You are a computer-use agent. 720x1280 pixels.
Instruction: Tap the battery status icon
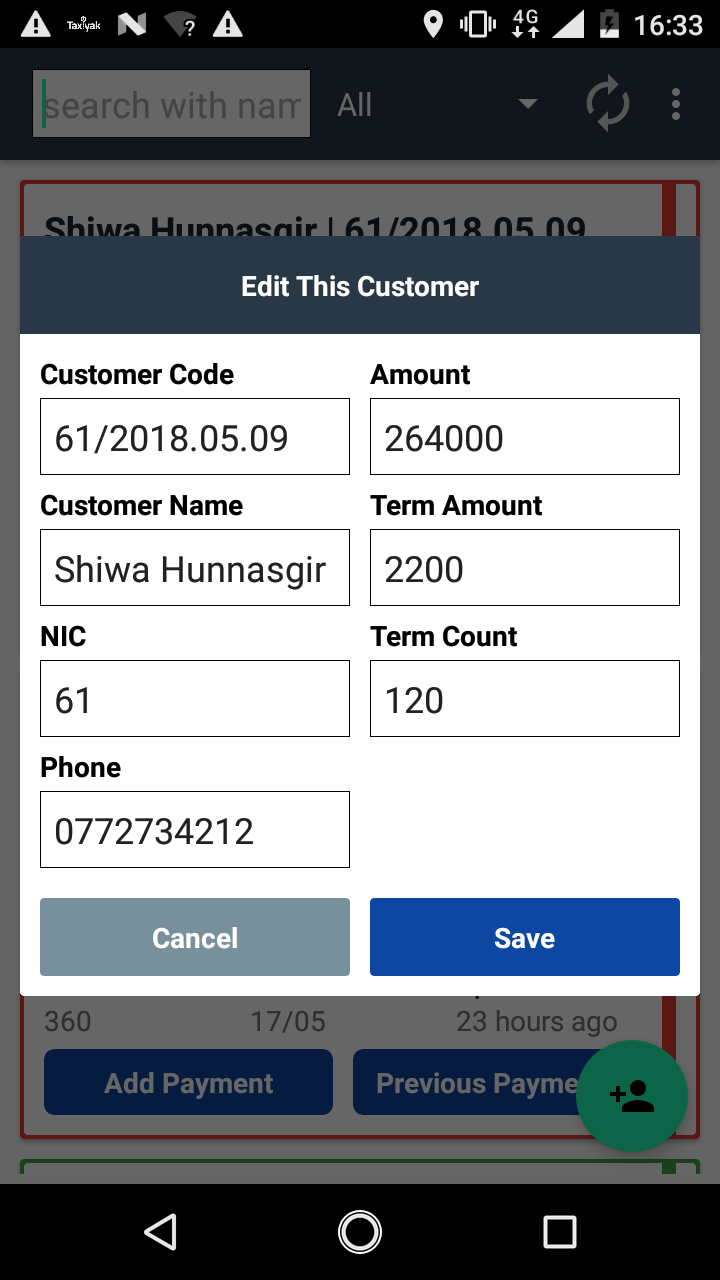[609, 24]
